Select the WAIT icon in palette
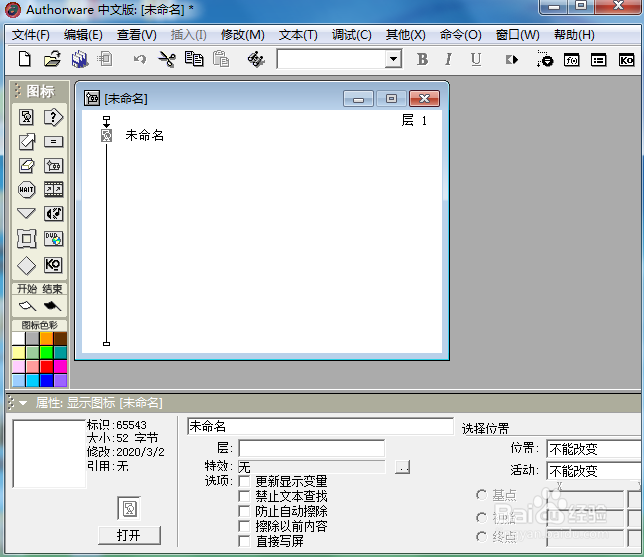Image resolution: width=644 pixels, height=557 pixels. [27, 190]
